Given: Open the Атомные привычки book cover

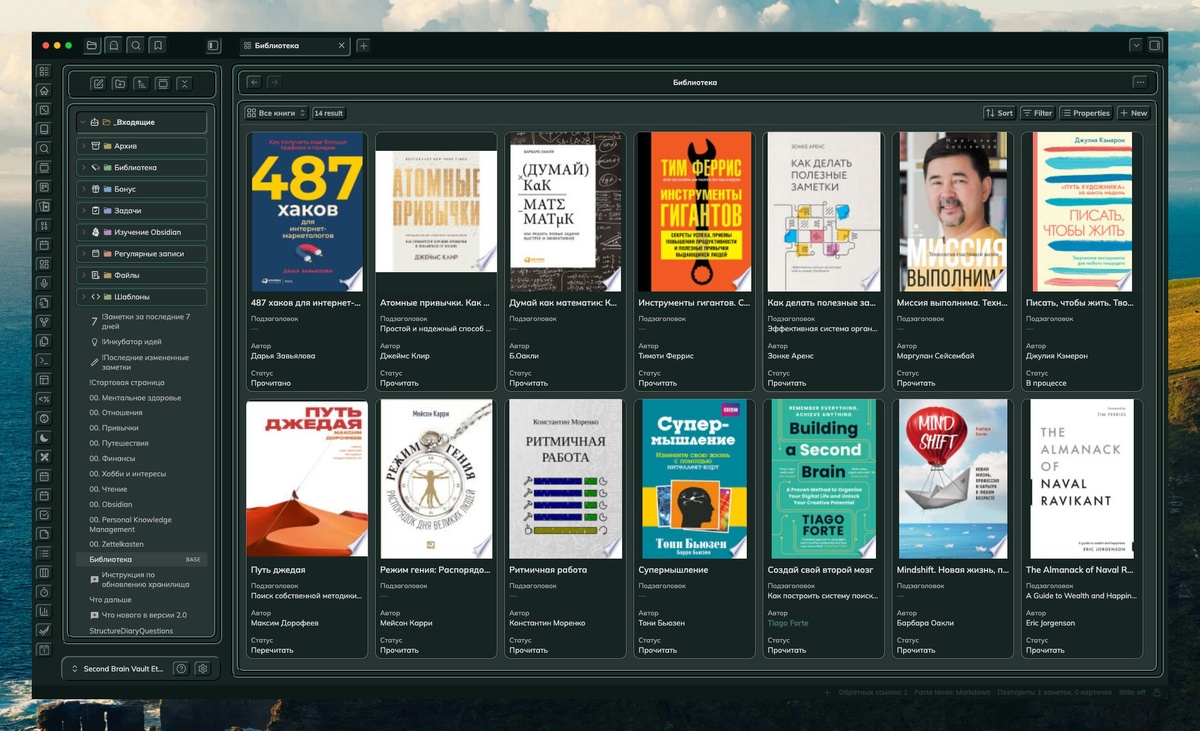Looking at the screenshot, I should 436,212.
